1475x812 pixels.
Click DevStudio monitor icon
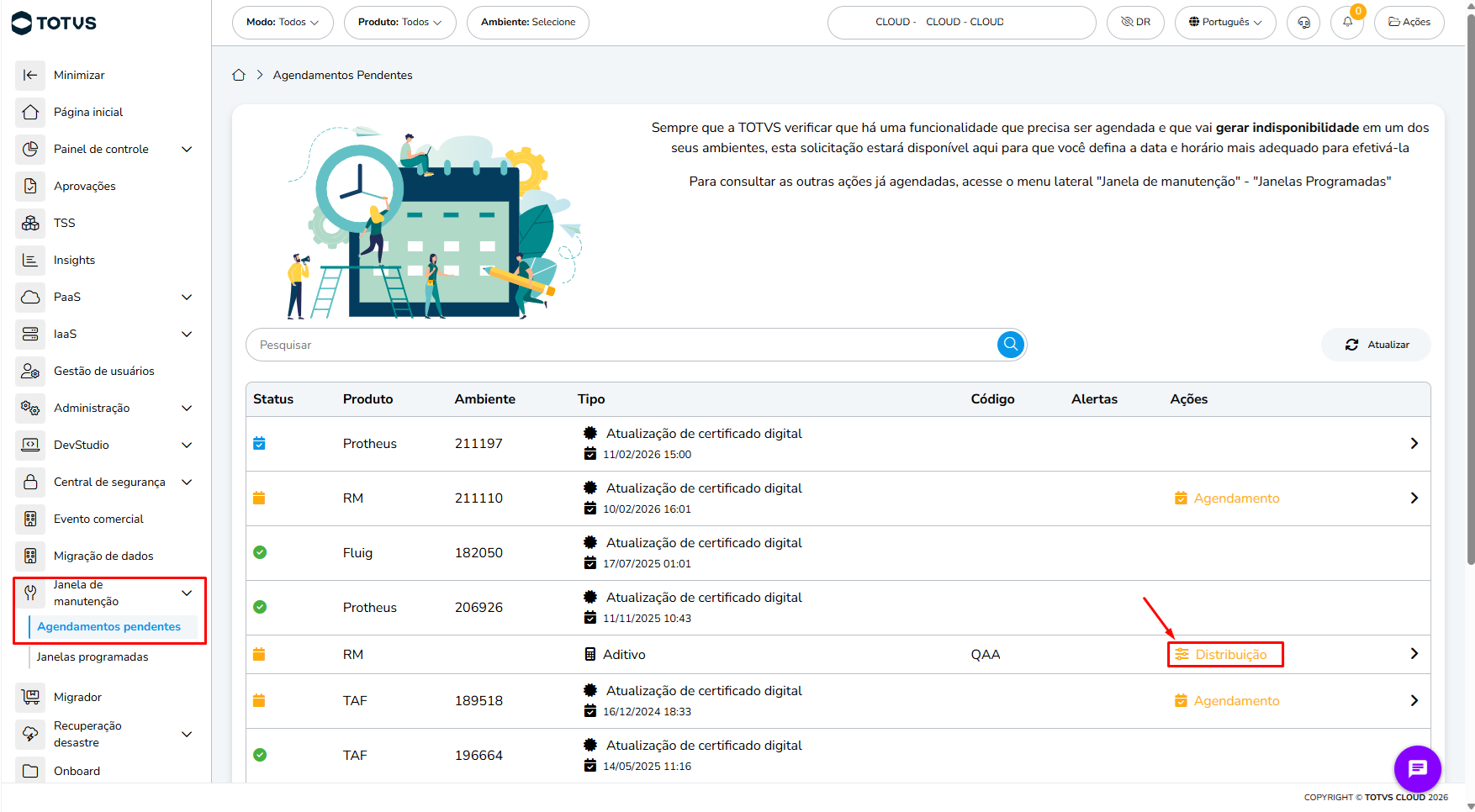(x=30, y=445)
